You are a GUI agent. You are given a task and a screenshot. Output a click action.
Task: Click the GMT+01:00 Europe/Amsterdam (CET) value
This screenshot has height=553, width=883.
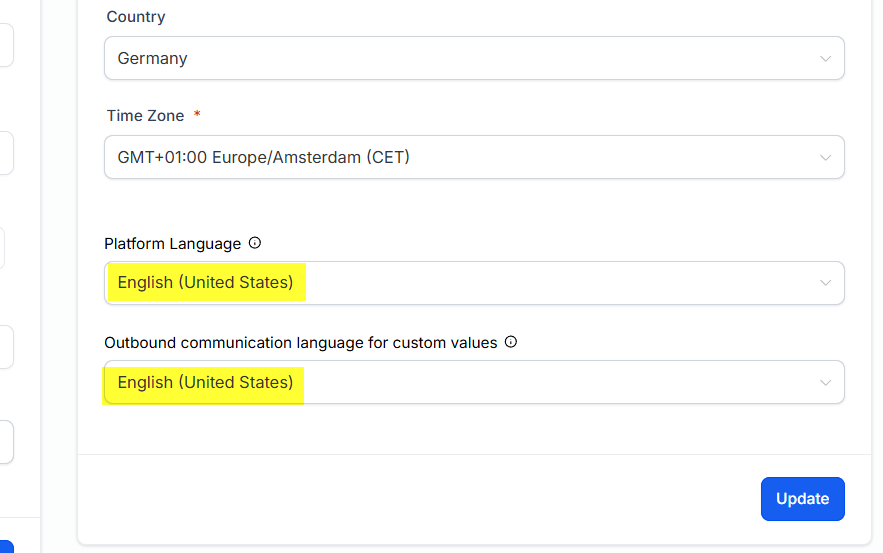coord(264,157)
